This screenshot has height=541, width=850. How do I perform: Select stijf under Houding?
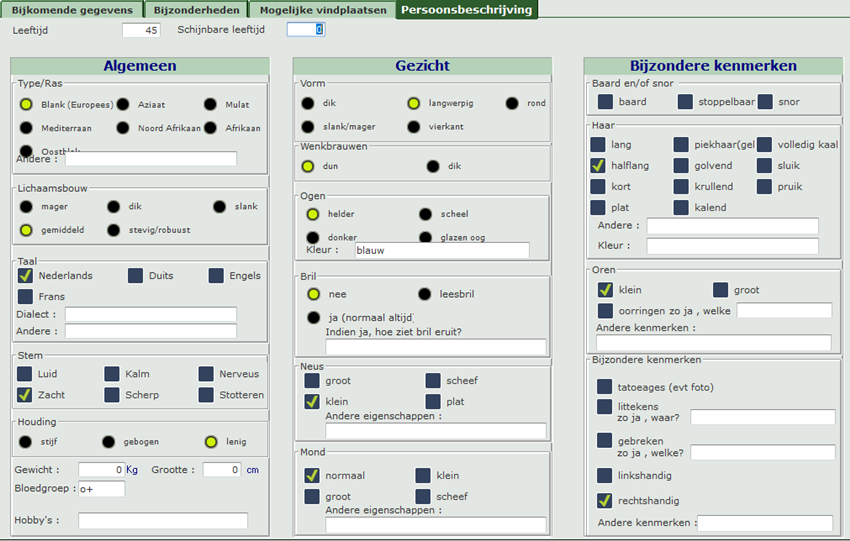coord(26,441)
